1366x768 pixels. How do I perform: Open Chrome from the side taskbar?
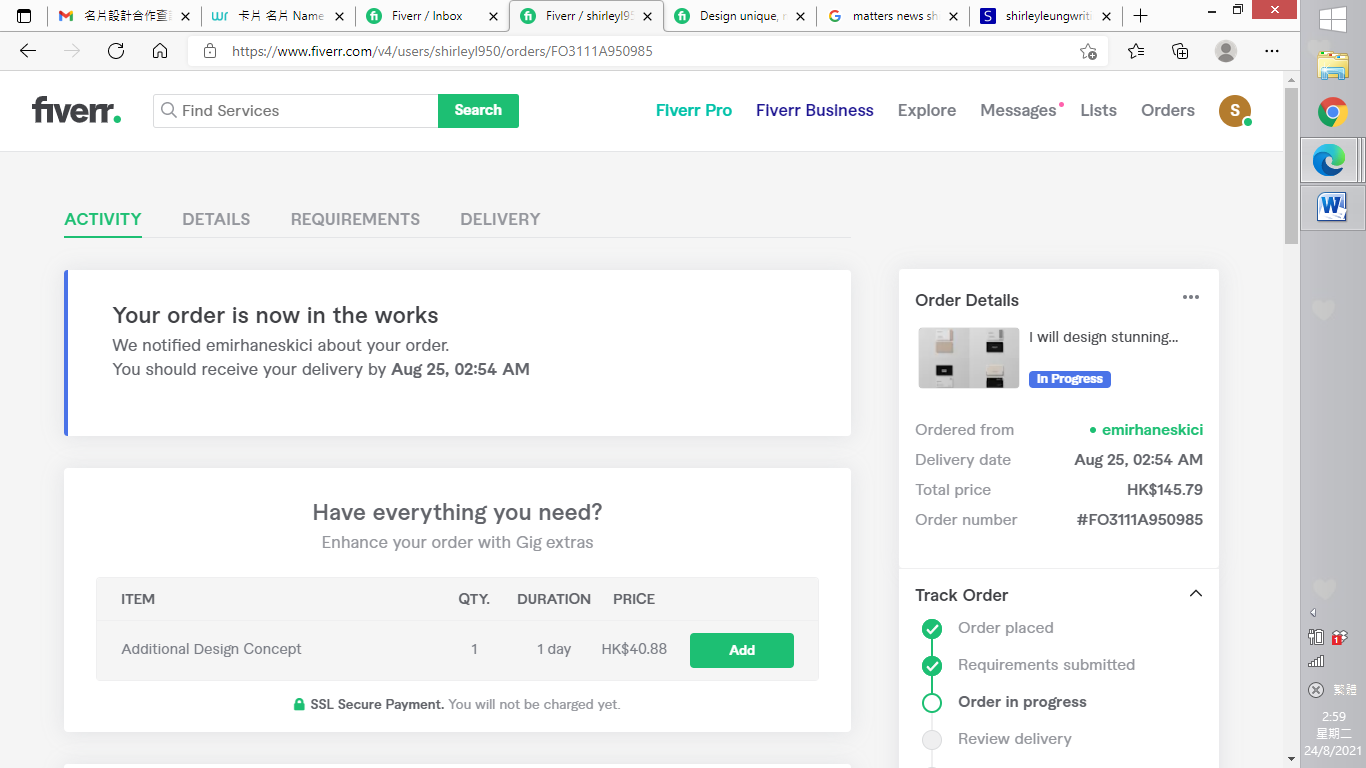point(1332,112)
